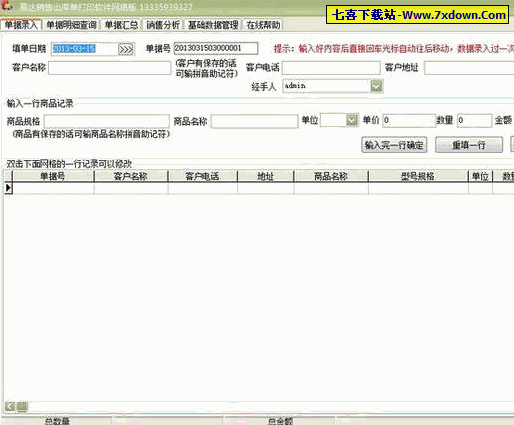Click the application icon in title bar
This screenshot has height=425, width=514.
[x=7, y=6]
